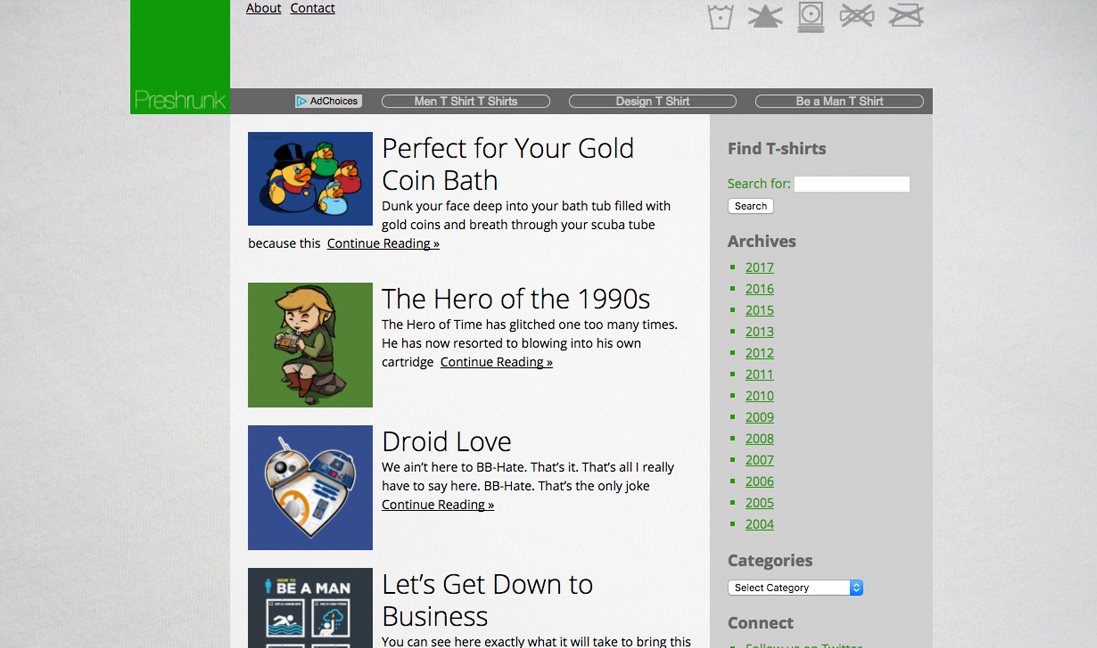Click the Search button
The width and height of the screenshot is (1097, 648).
pyautogui.click(x=751, y=206)
